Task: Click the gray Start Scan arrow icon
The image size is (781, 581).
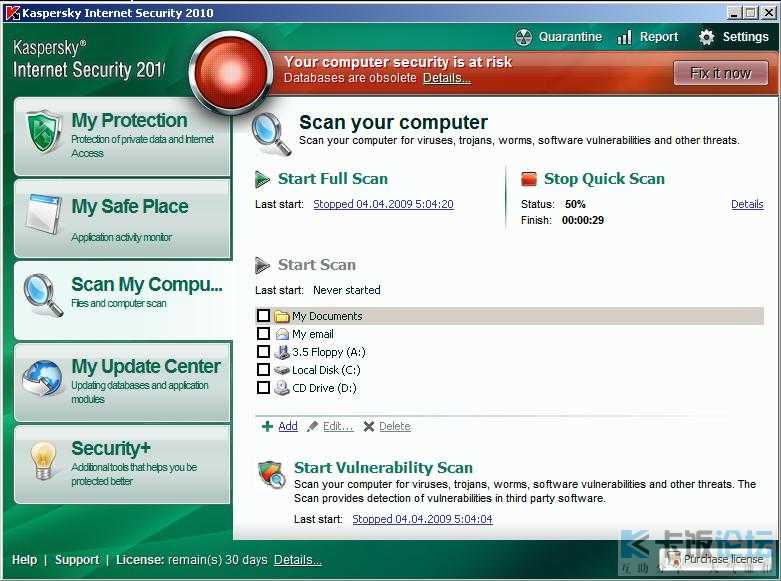Action: (262, 266)
